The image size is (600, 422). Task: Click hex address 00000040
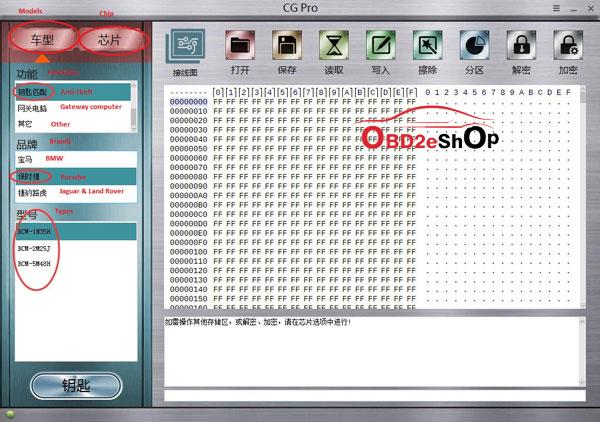(x=189, y=139)
